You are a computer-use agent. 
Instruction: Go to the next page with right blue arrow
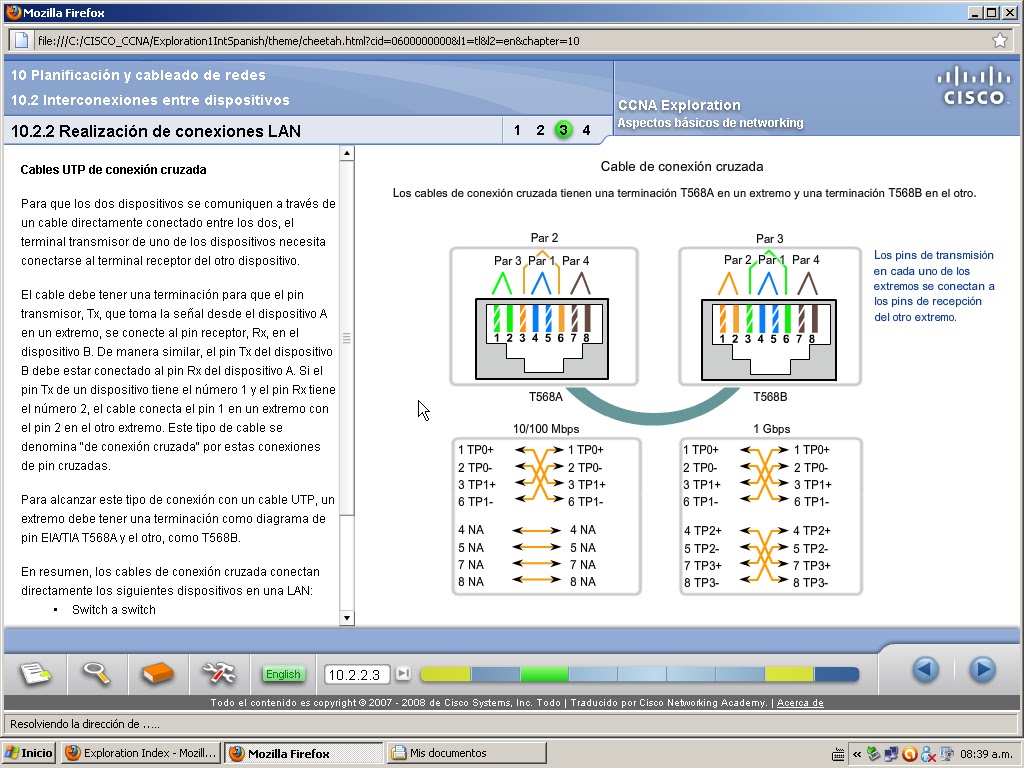[982, 669]
